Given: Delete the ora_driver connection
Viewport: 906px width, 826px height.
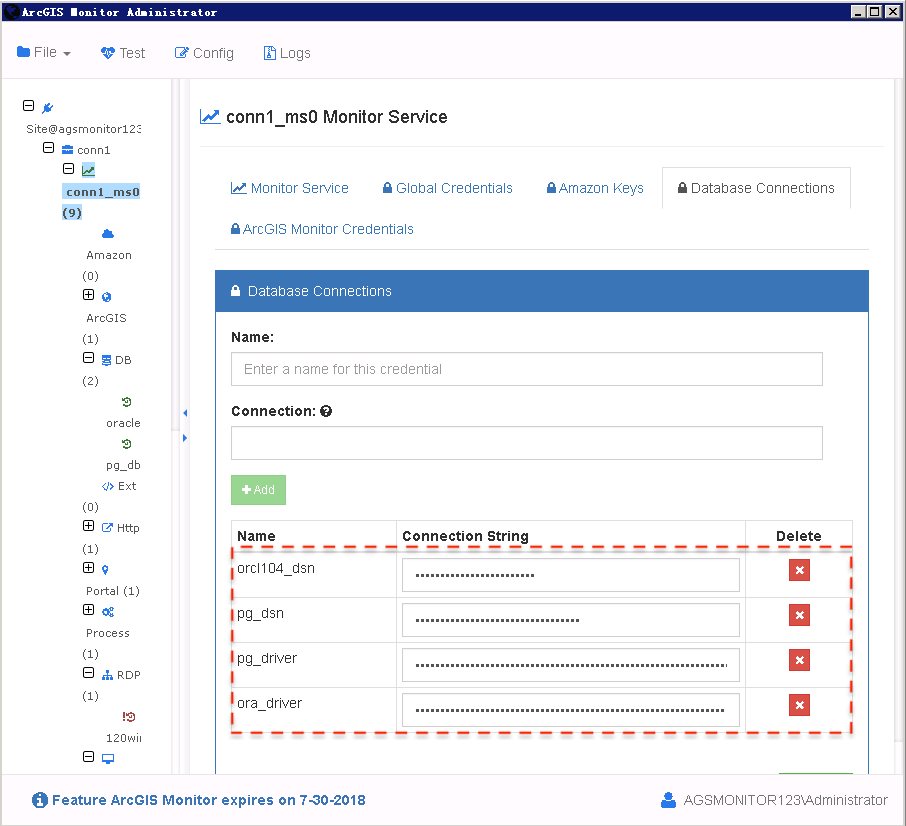Looking at the screenshot, I should pyautogui.click(x=799, y=705).
